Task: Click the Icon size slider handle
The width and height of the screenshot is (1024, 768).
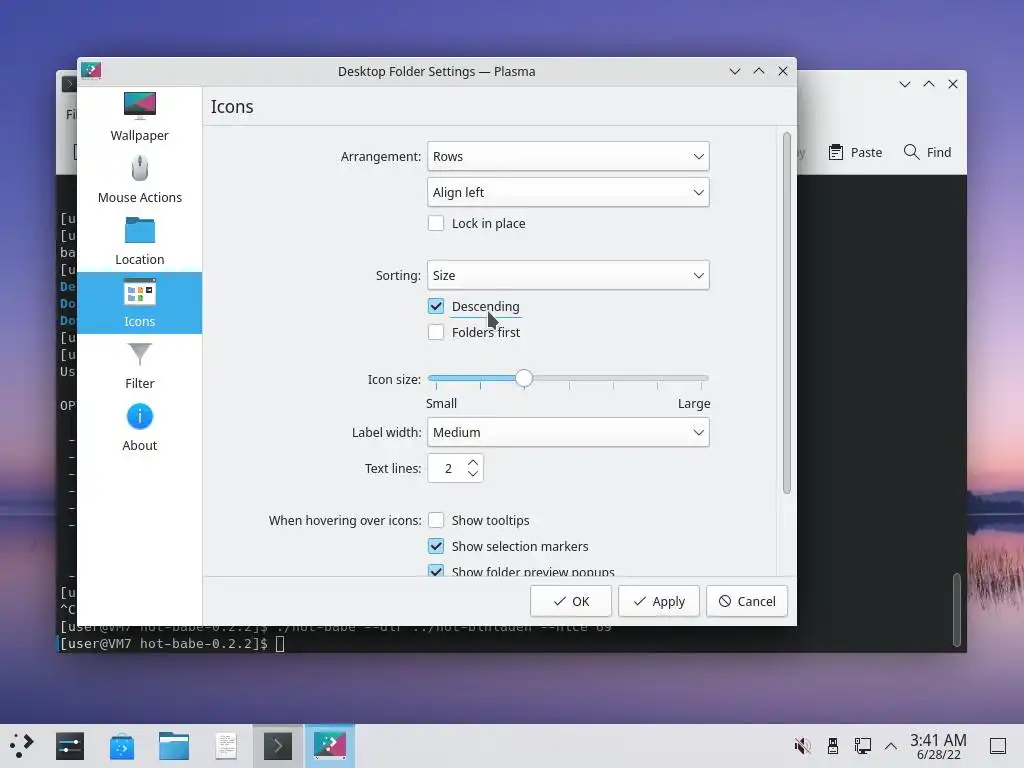Action: coord(524,378)
